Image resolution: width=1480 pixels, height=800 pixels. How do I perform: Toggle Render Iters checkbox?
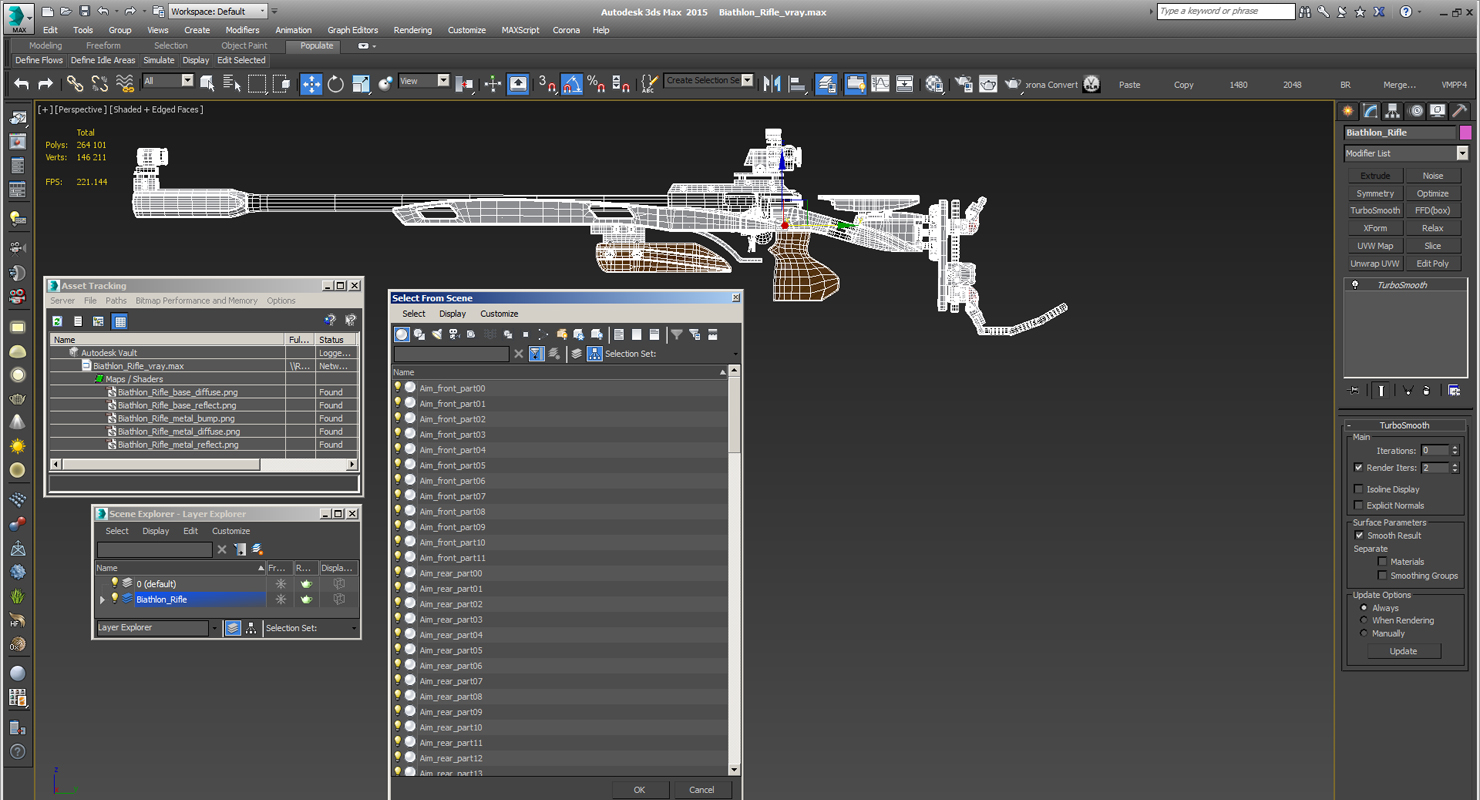click(x=1358, y=467)
